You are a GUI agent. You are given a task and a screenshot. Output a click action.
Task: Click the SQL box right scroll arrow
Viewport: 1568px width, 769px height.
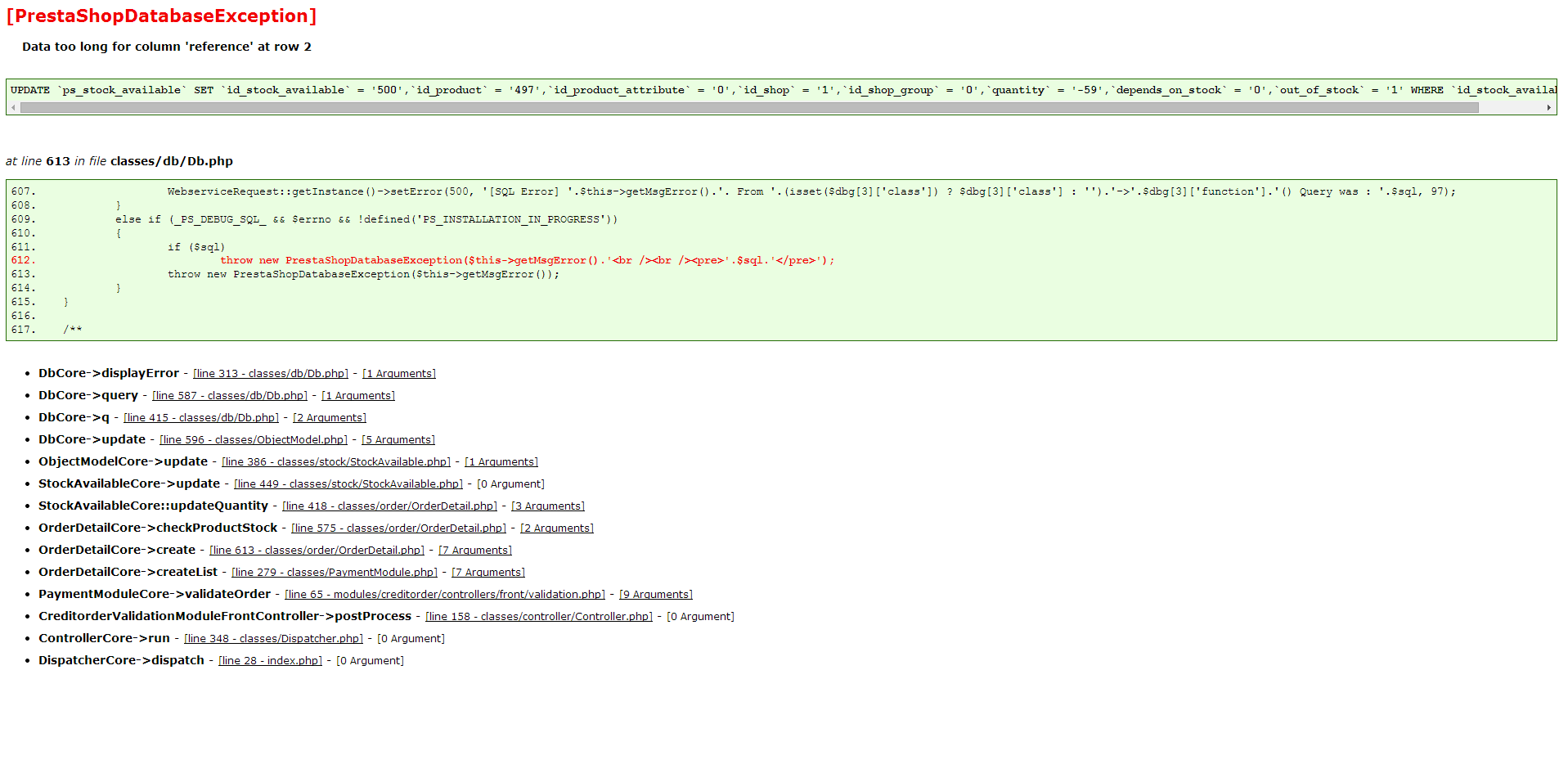pyautogui.click(x=1548, y=107)
